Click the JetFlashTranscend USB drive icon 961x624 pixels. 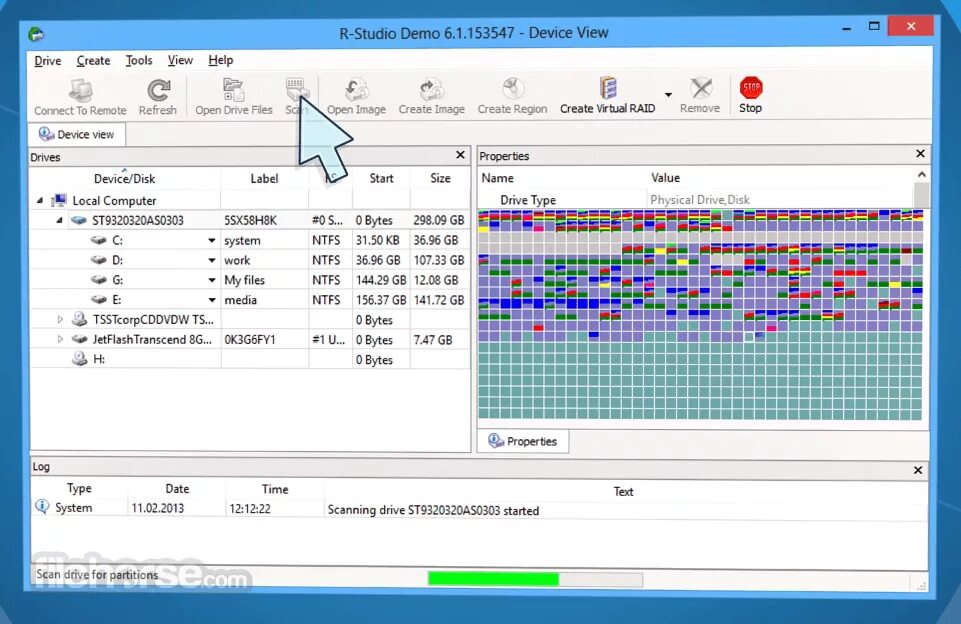click(80, 339)
